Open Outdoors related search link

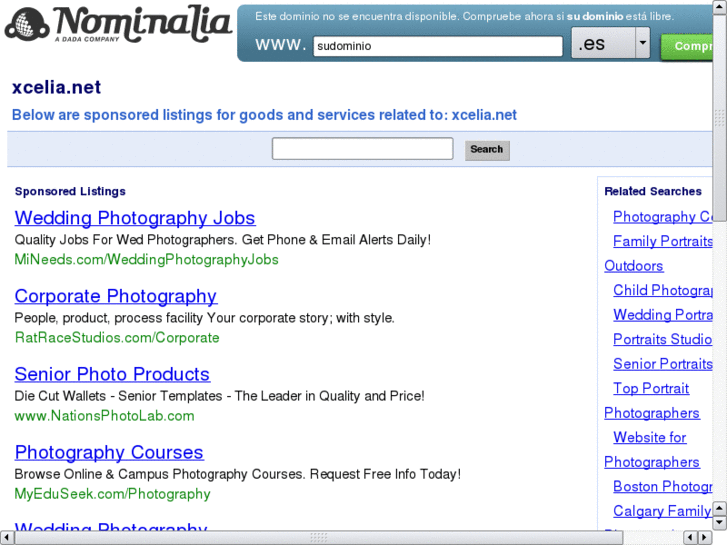(x=634, y=266)
